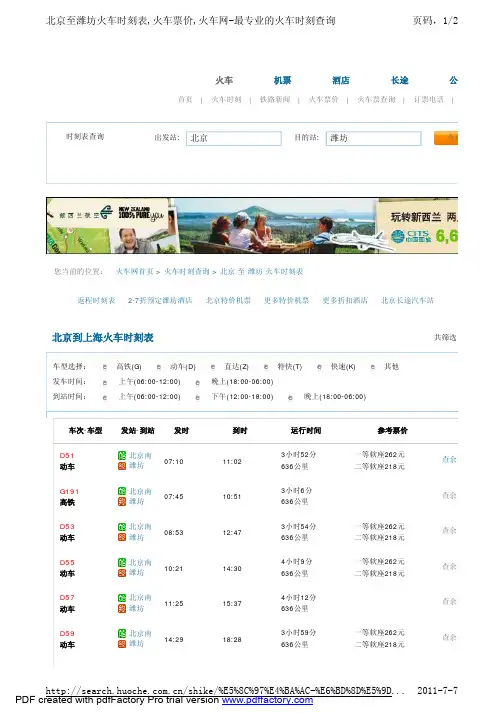Click green departure station icon in D51 row
504x713 pixels.
(122, 455)
